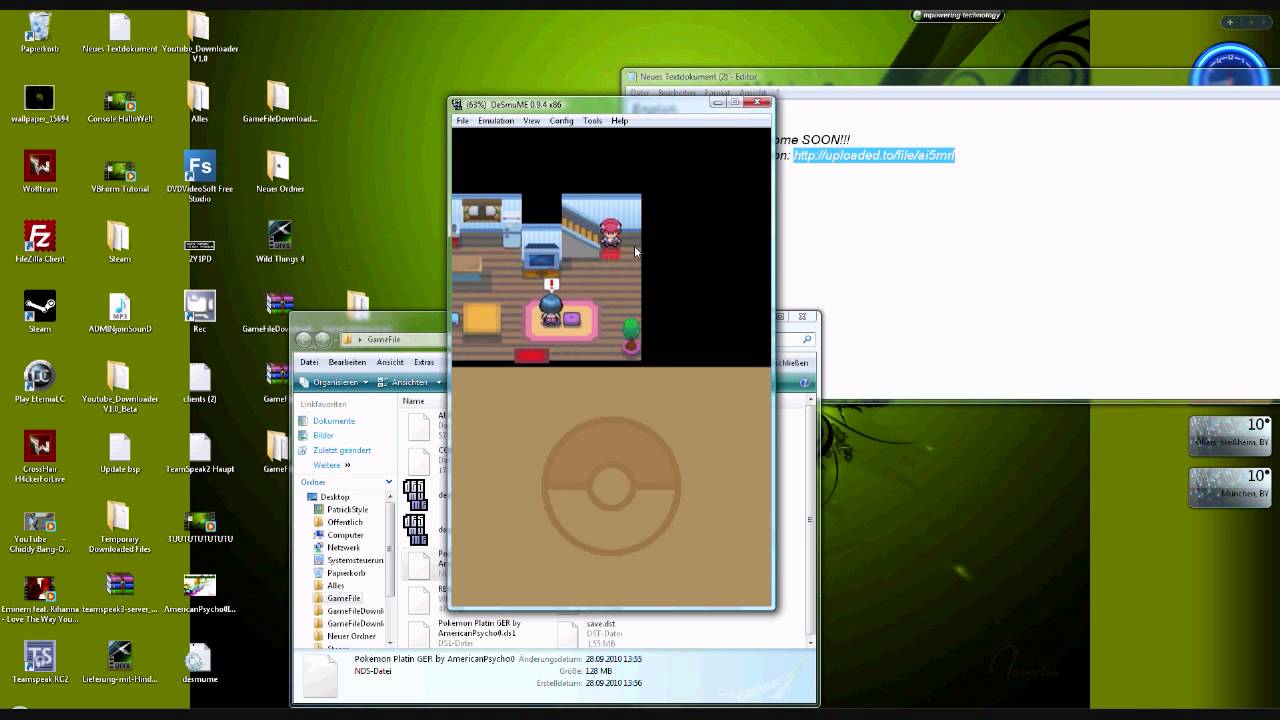Open the DeSmuME Tools menu

point(593,121)
